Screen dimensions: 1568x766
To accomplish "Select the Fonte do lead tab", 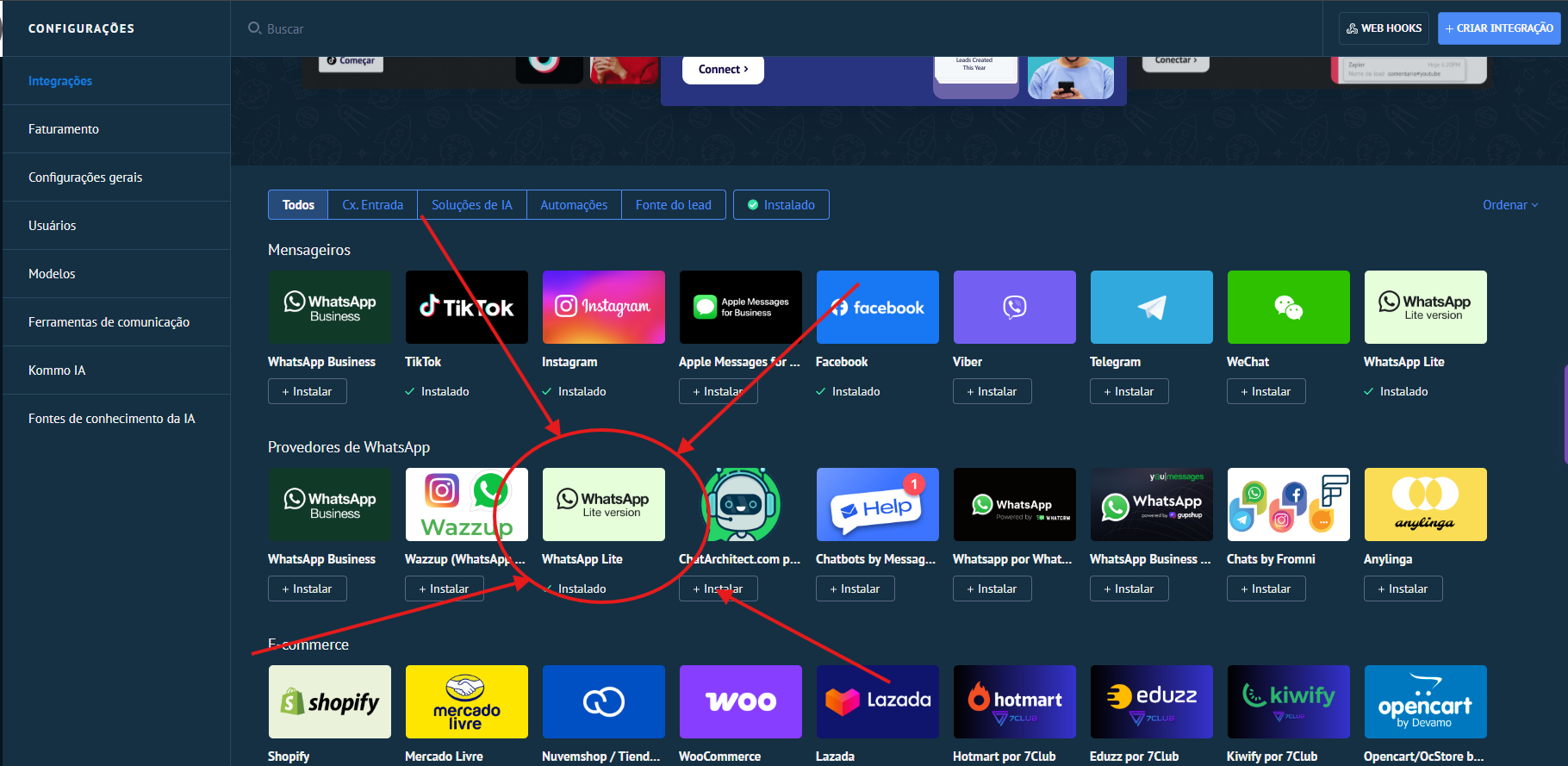I will [673, 205].
